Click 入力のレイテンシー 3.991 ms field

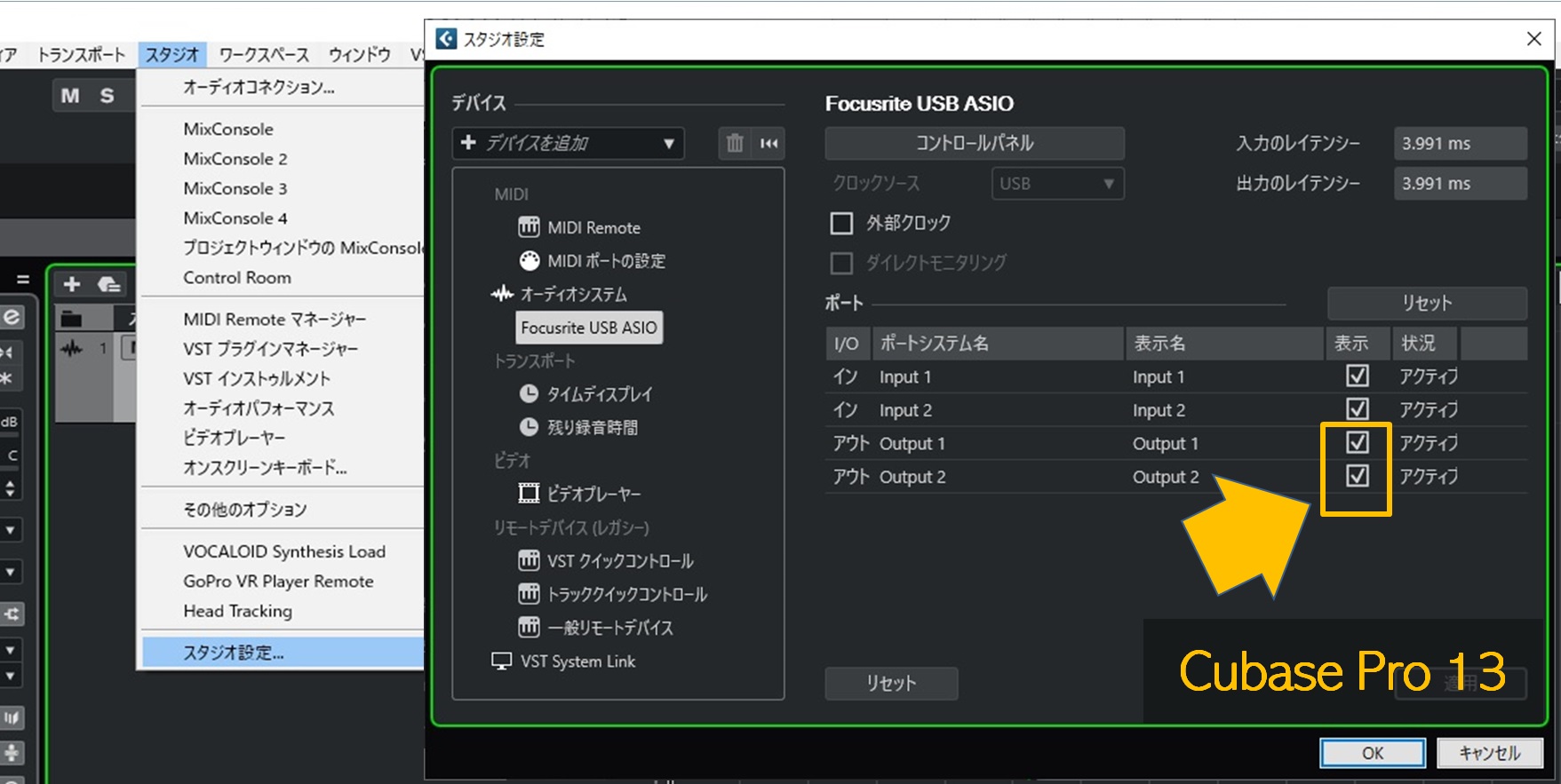click(x=1461, y=144)
